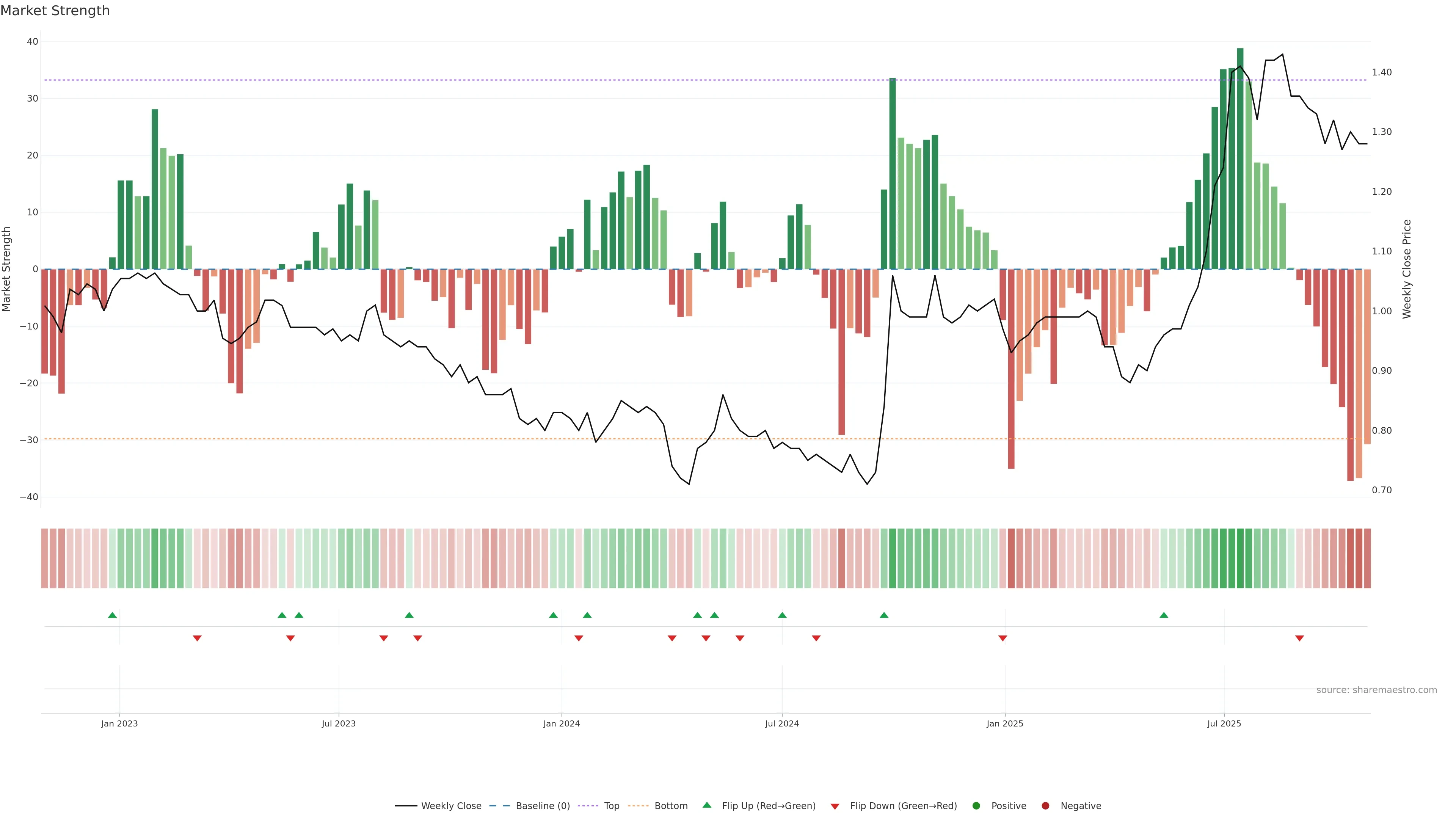The width and height of the screenshot is (1456, 819).
Task: Click the Jan 2024 x-axis label
Action: tap(561, 723)
